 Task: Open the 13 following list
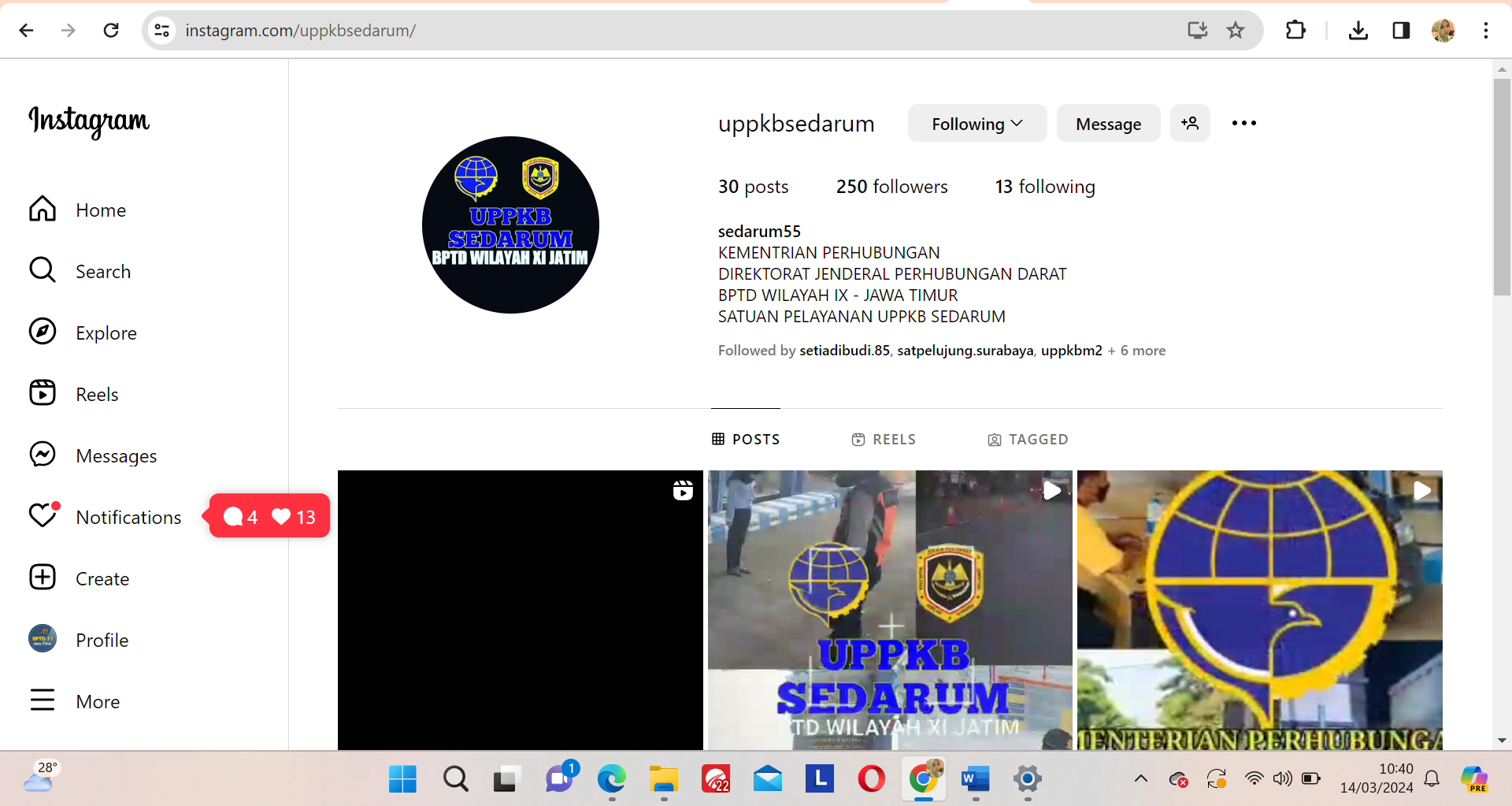(1044, 187)
